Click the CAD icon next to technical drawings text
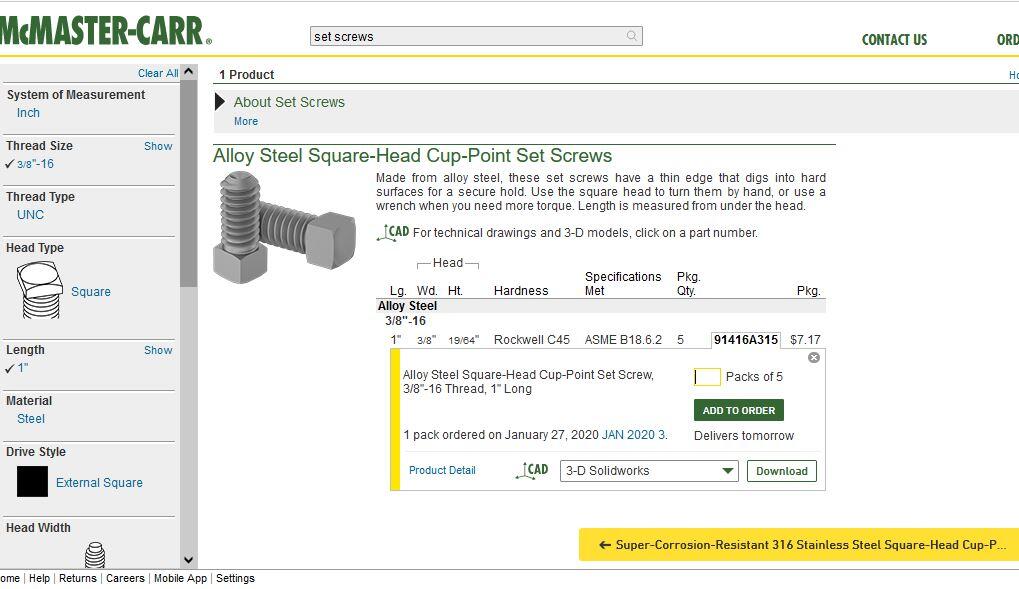The width and height of the screenshot is (1019, 589). point(393,233)
